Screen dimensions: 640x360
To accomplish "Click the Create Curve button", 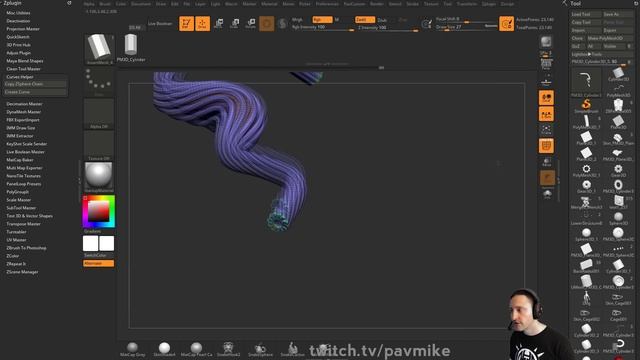I will pos(35,92).
